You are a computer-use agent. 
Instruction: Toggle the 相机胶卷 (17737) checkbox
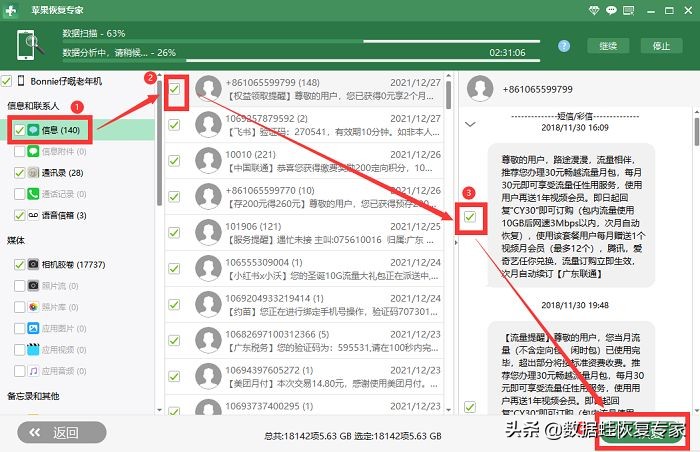(19, 264)
